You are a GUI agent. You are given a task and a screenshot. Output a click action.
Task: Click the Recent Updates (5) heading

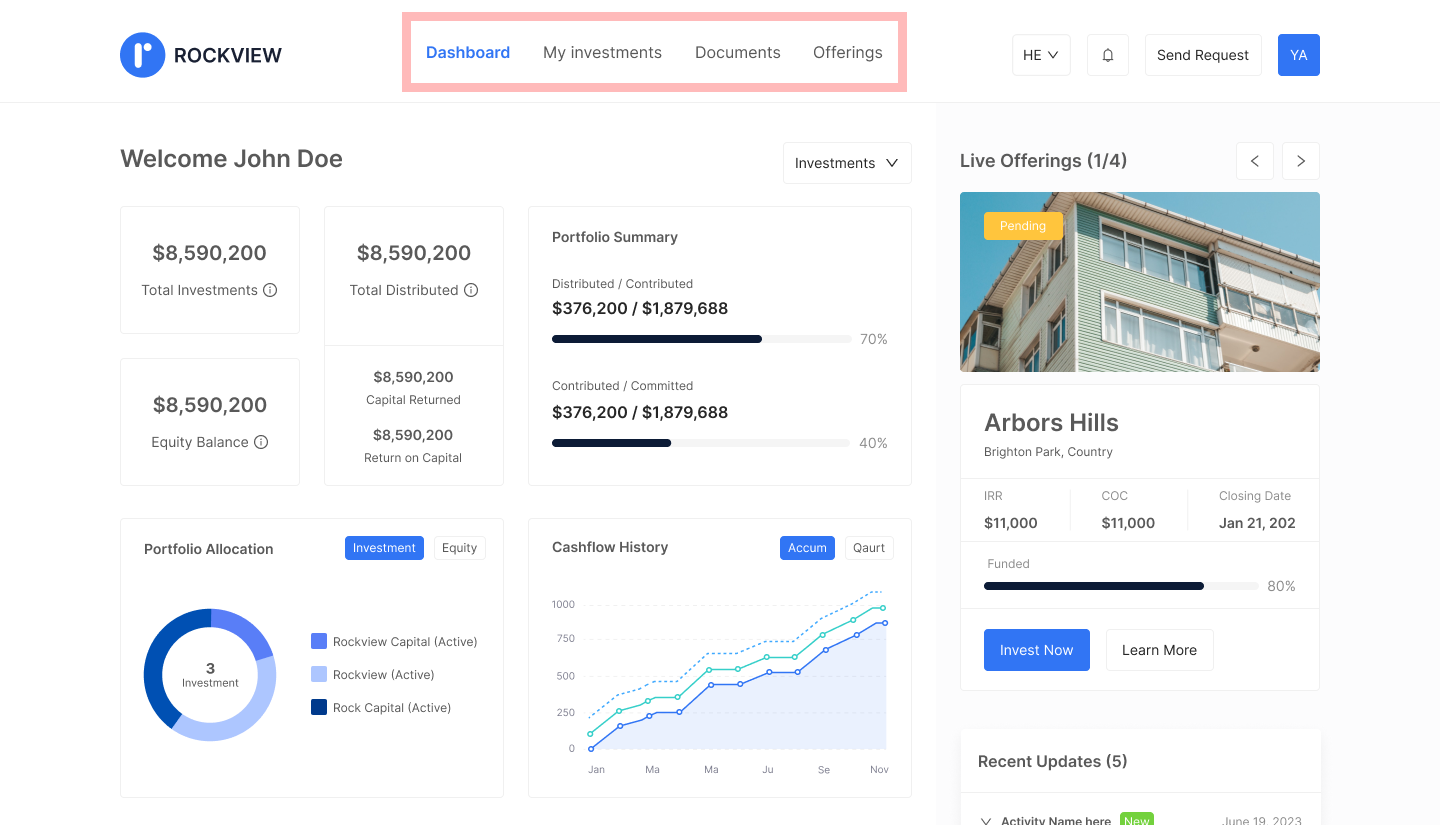[x=1053, y=761]
